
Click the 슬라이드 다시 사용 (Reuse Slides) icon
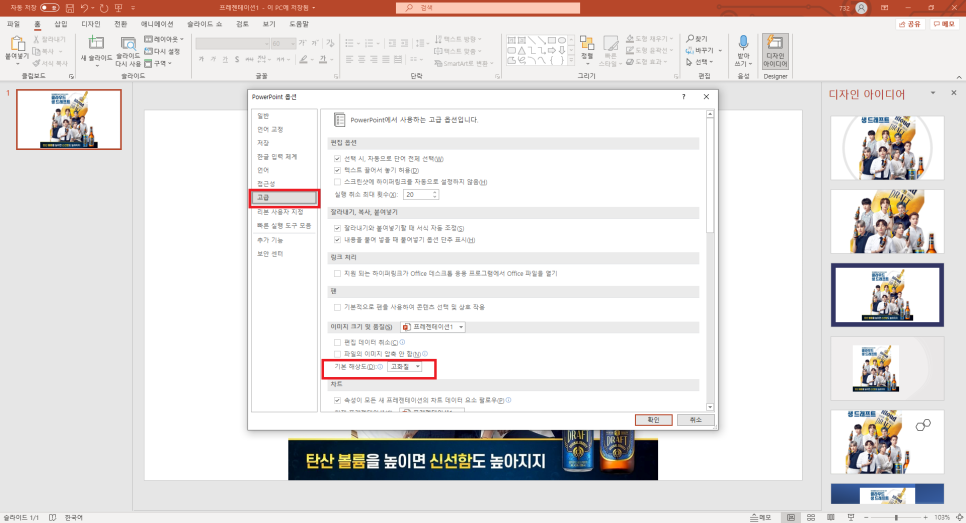[128, 44]
